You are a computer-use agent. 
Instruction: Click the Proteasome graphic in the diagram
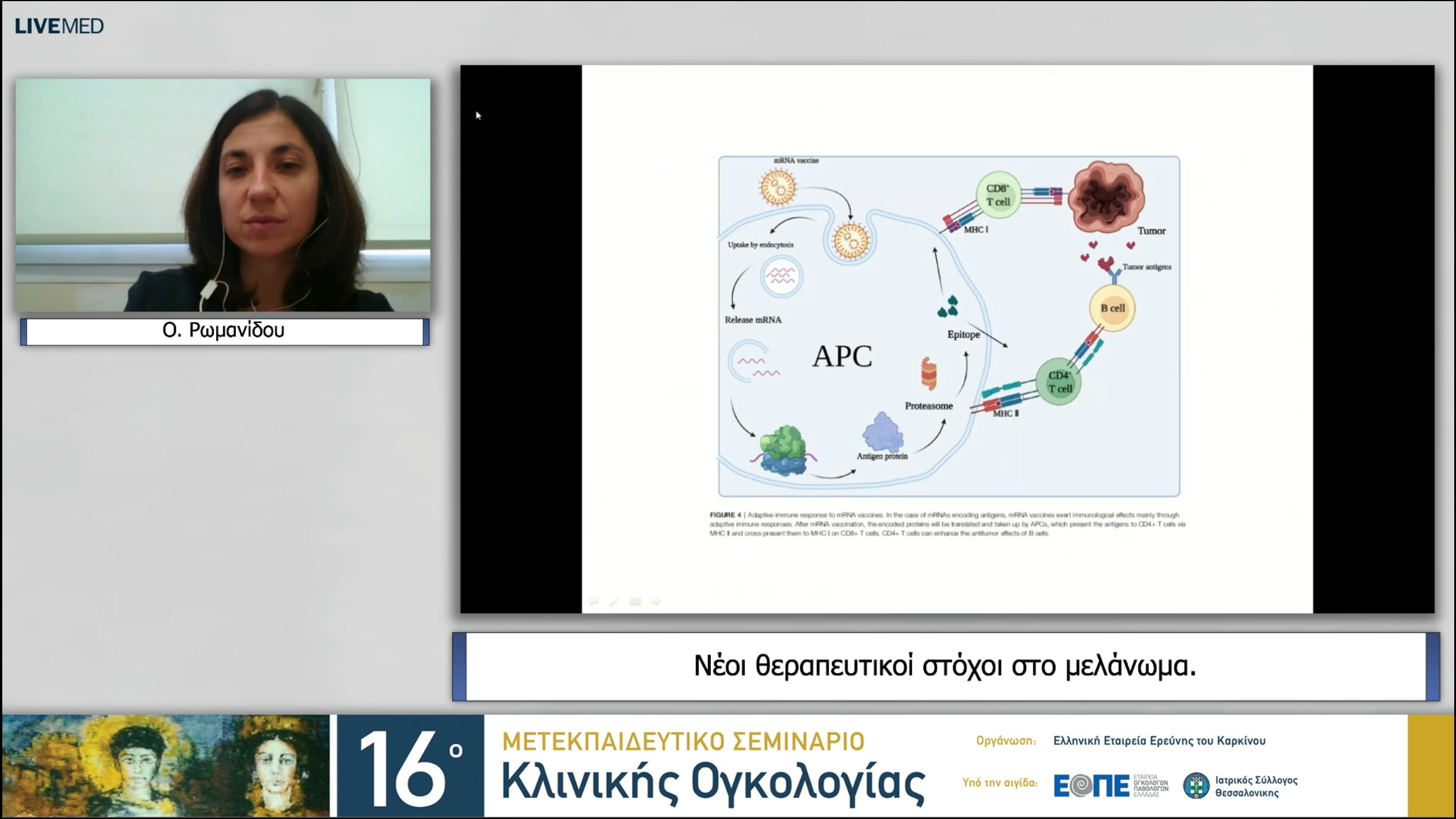click(929, 374)
